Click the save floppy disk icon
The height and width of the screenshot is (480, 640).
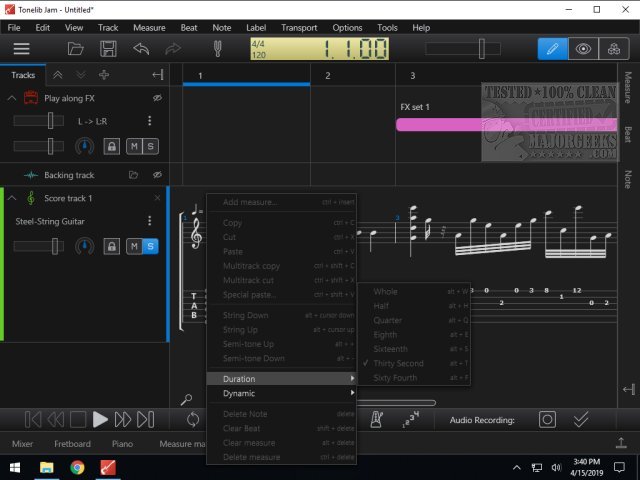point(108,48)
